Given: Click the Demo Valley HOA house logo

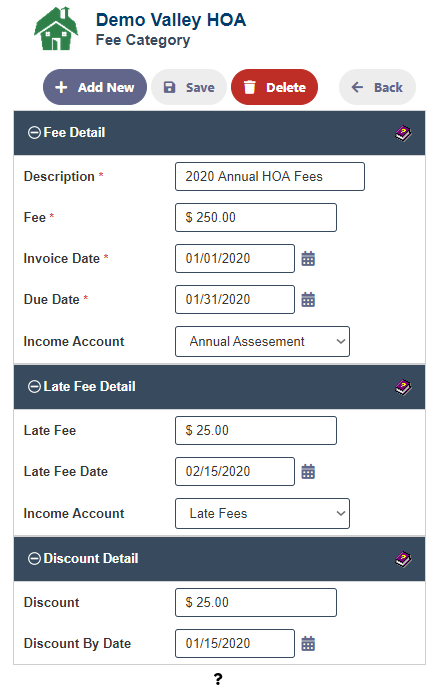Looking at the screenshot, I should click(56, 29).
